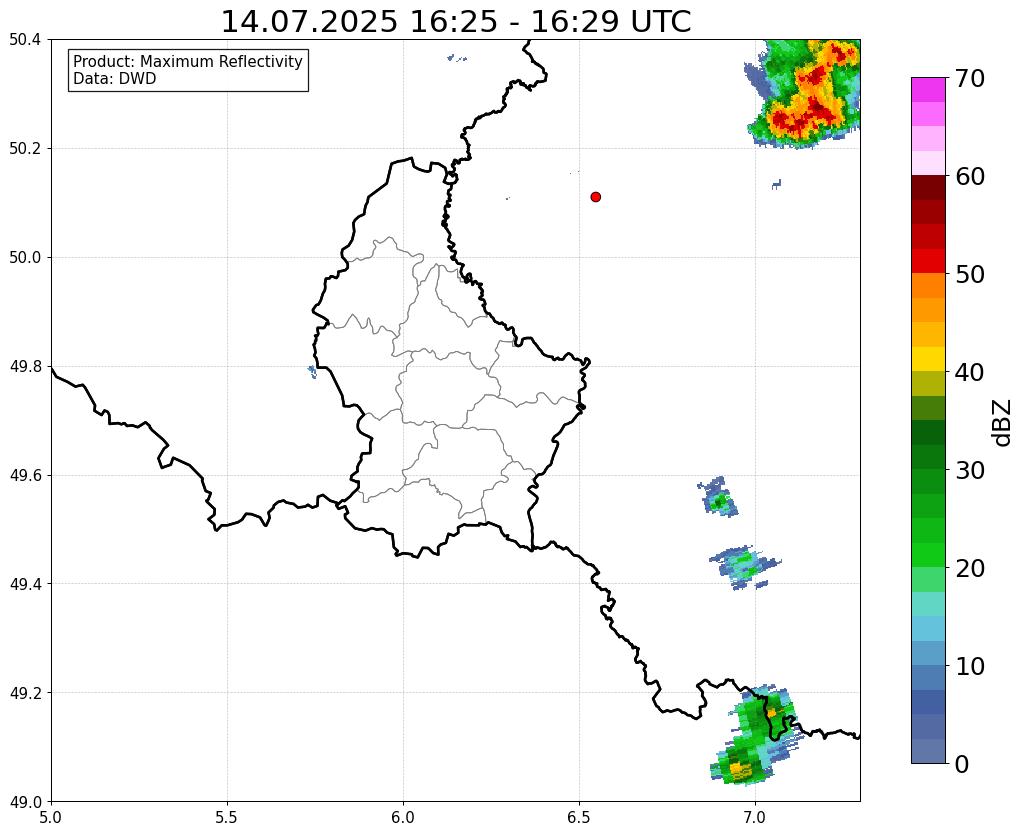Click the light blue echo near 49.43 latitude
Screen dimensions: 1023x834
point(744,566)
